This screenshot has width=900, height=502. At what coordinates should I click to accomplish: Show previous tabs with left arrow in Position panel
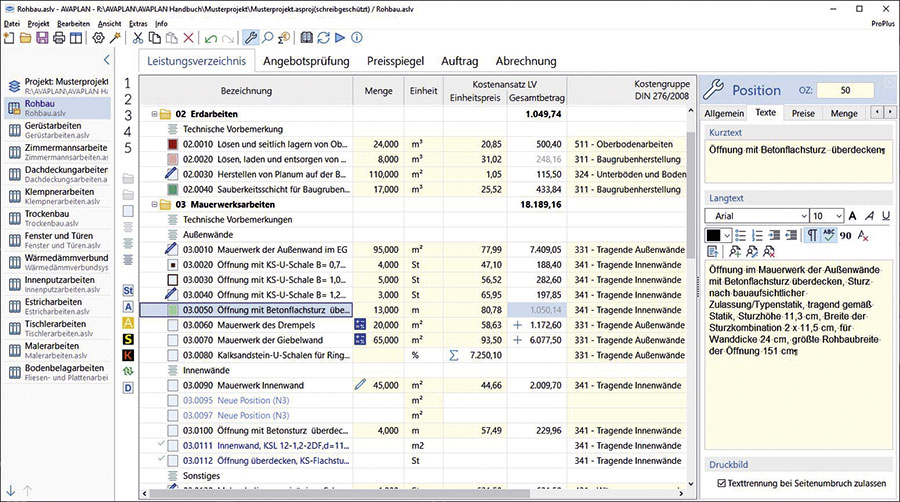point(876,112)
